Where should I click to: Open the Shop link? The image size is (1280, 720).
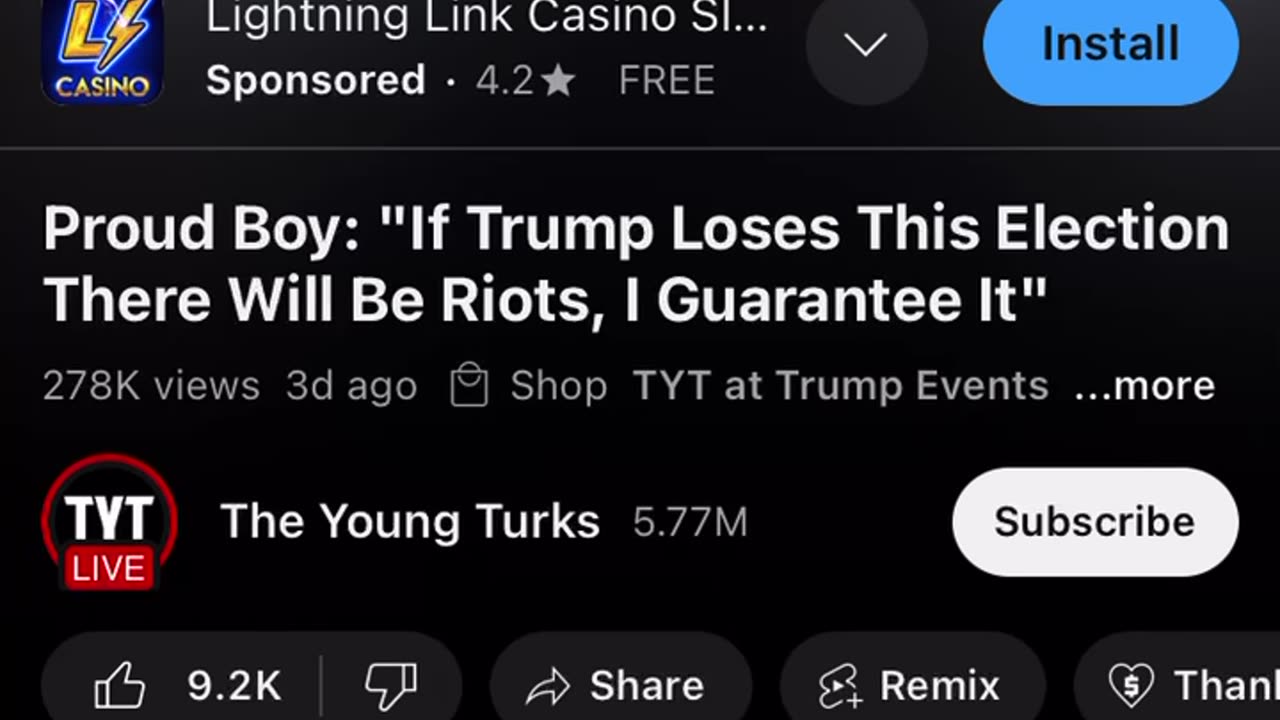tap(559, 386)
